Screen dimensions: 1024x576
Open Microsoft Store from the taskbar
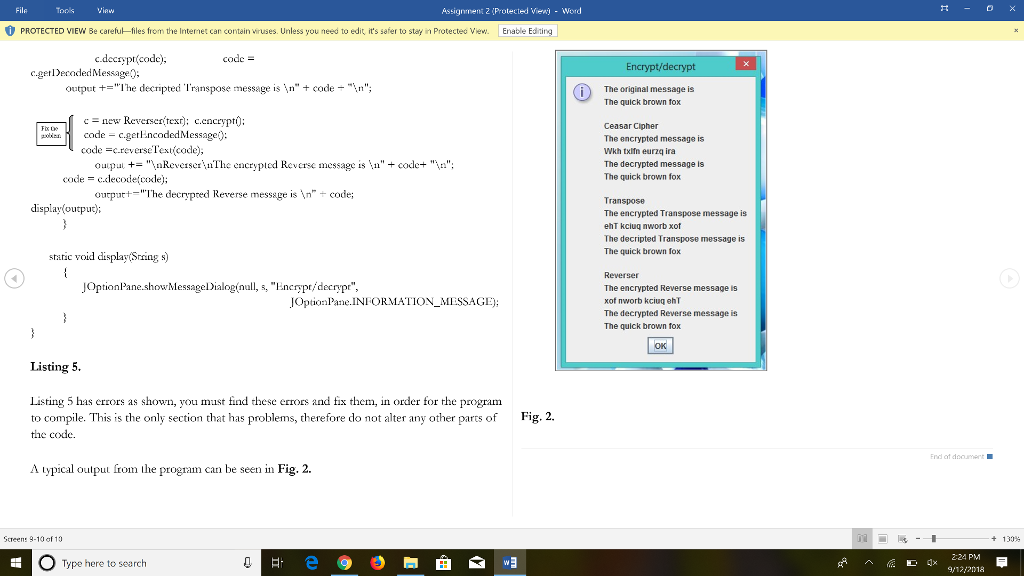[x=443, y=562]
